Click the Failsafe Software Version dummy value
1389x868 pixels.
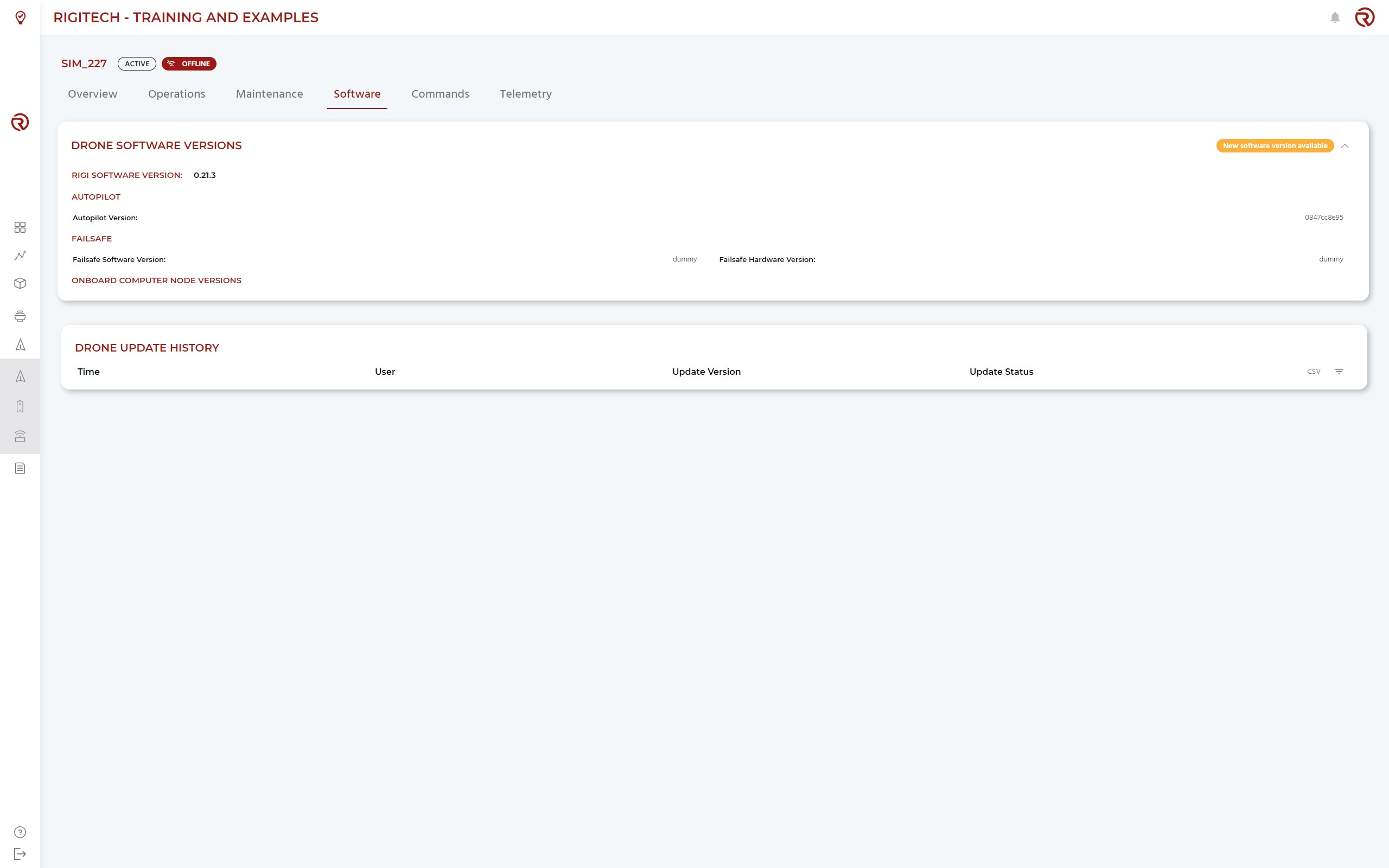pyautogui.click(x=684, y=259)
